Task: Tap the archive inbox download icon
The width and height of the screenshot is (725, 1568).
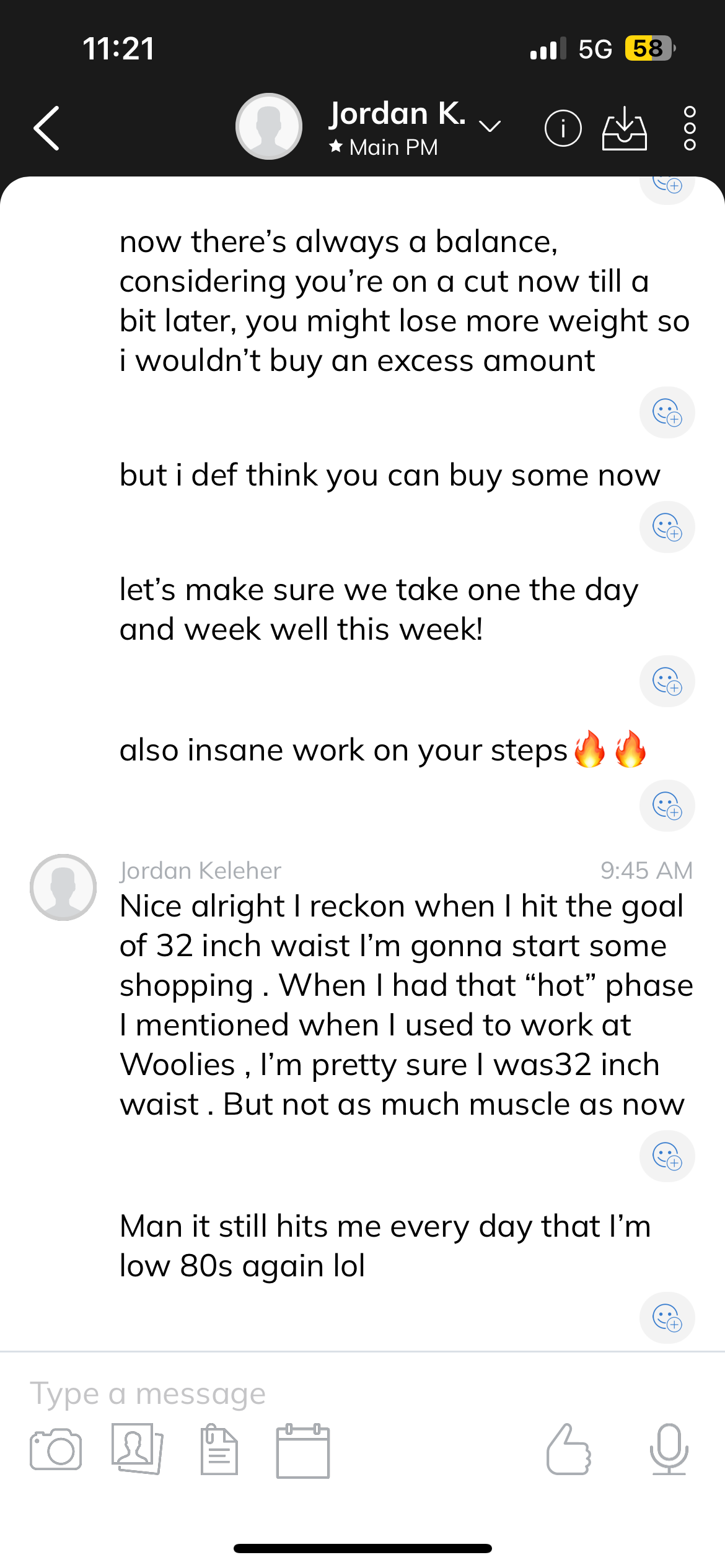Action: 624,129
